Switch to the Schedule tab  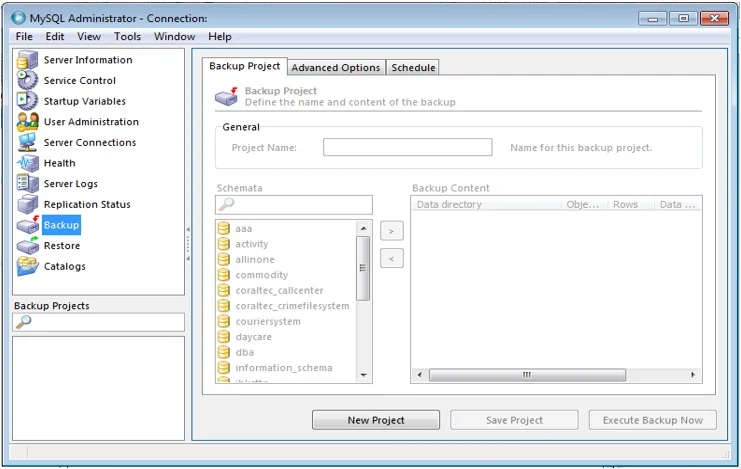coord(413,68)
